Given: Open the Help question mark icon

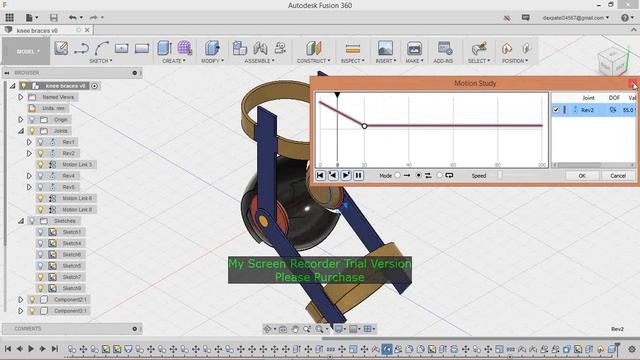Looking at the screenshot, I should [x=624, y=18].
